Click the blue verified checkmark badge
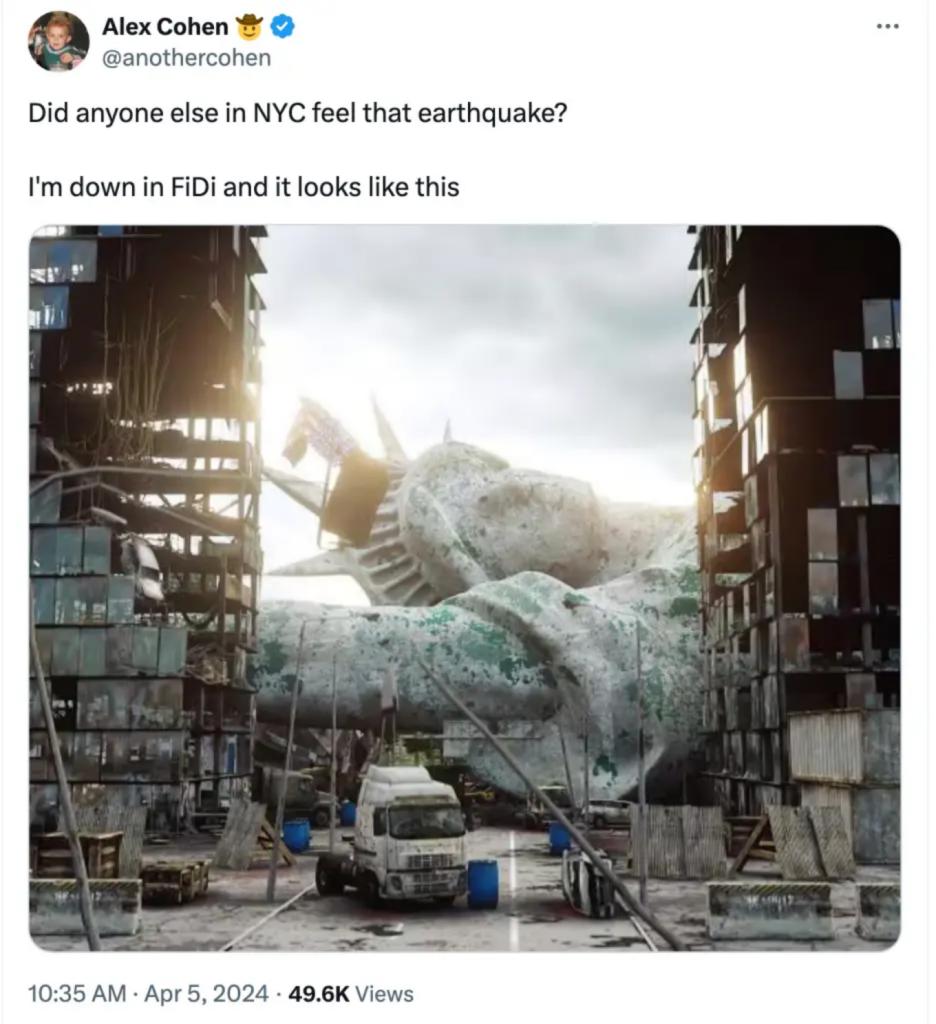Image resolution: width=936 pixels, height=1024 pixels. pyautogui.click(x=283, y=27)
